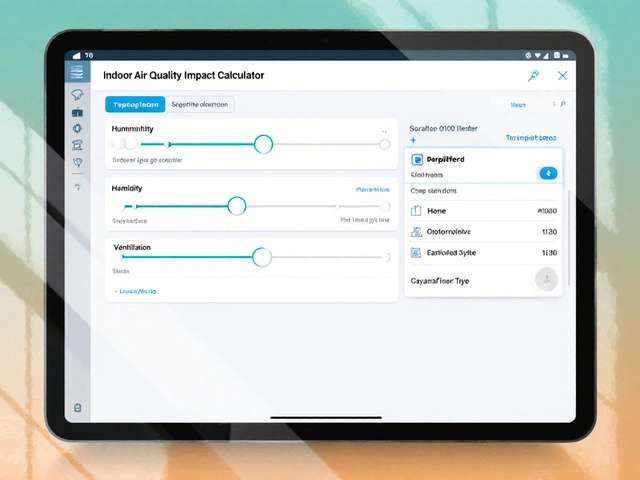Click the second sidebar icon
The height and width of the screenshot is (480, 640).
pos(77,112)
